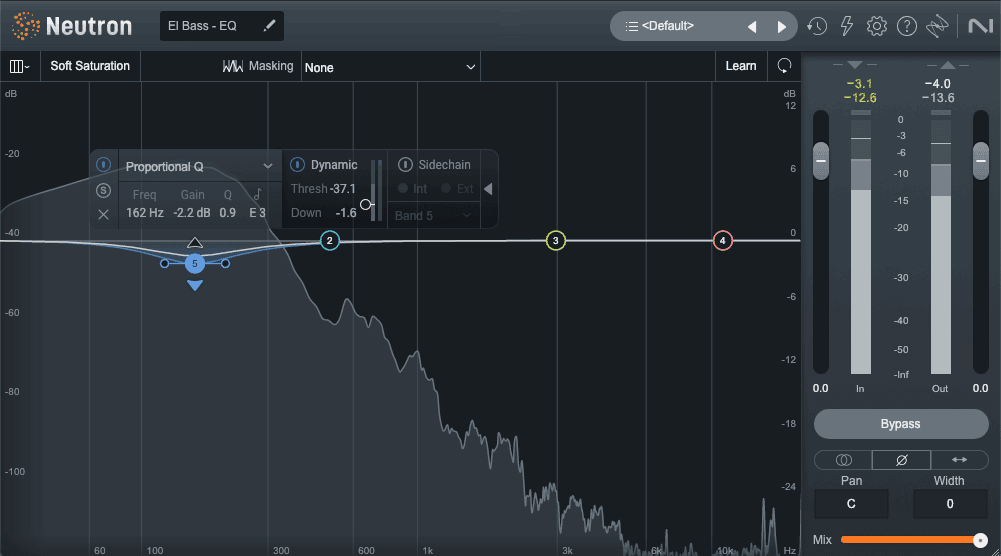Toggle the Masking meter
The width and height of the screenshot is (1001, 556).
pyautogui.click(x=258, y=66)
